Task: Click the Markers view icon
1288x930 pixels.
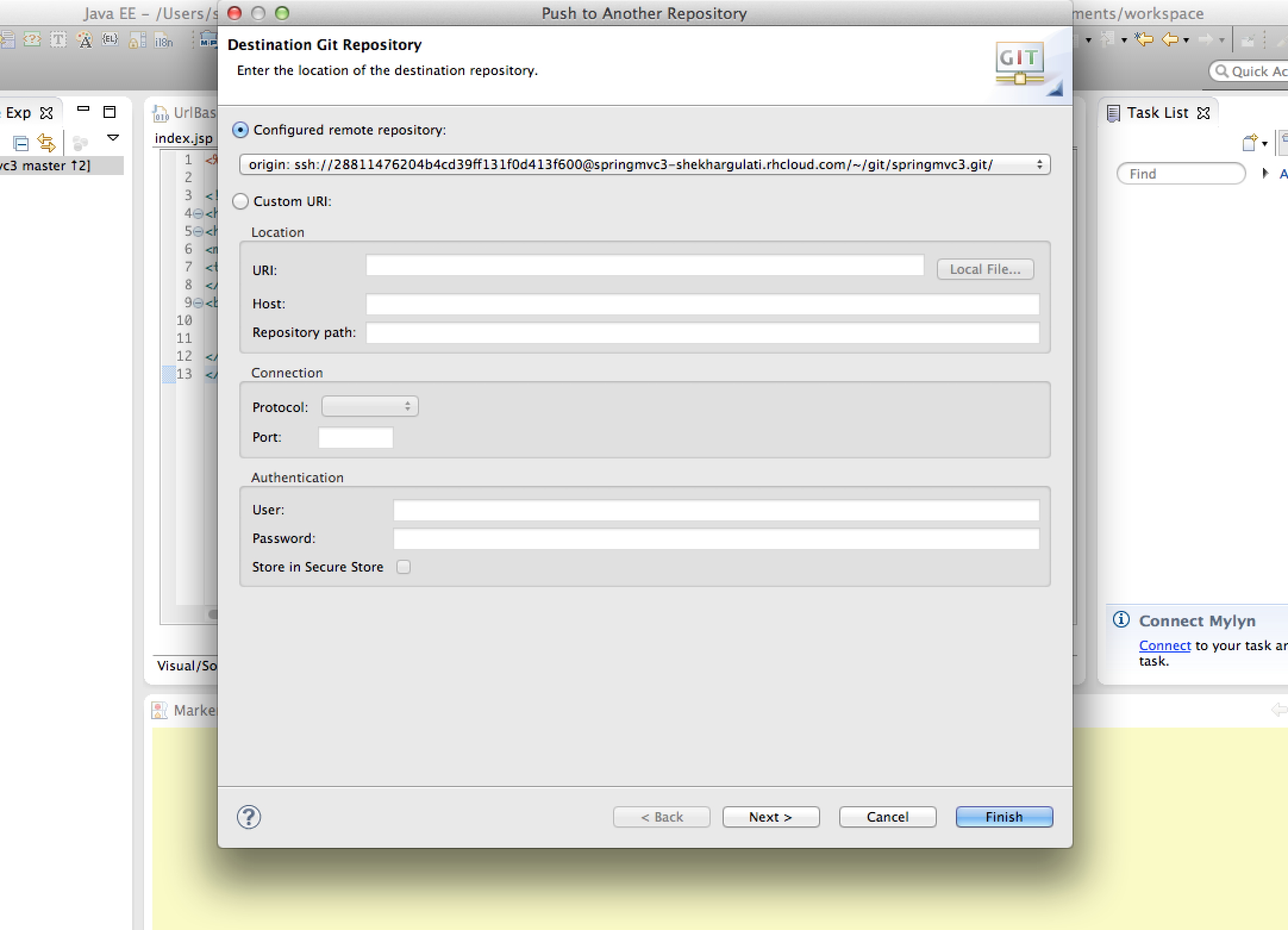Action: (x=158, y=710)
